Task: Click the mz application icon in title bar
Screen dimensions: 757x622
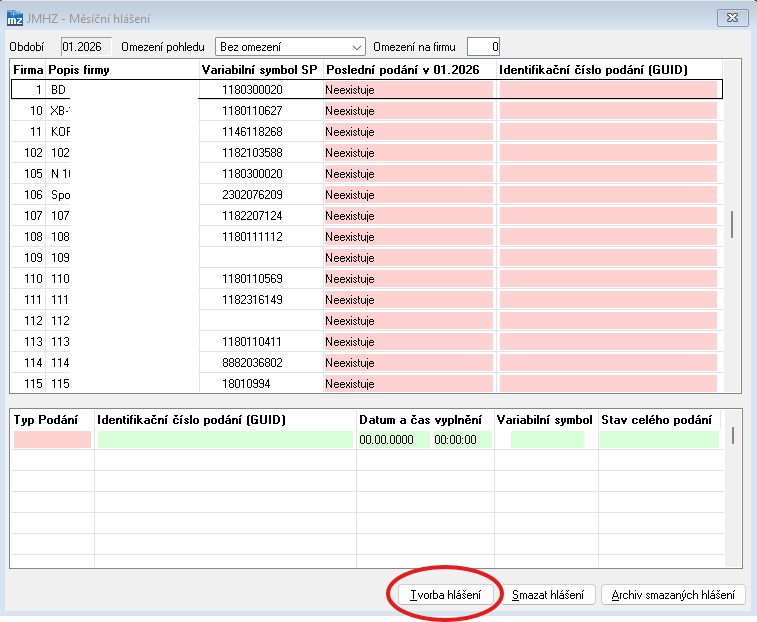Action: 14,18
